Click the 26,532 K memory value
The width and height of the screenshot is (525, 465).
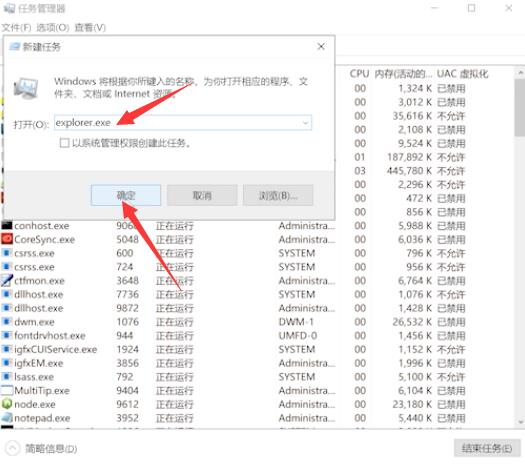[x=412, y=322]
